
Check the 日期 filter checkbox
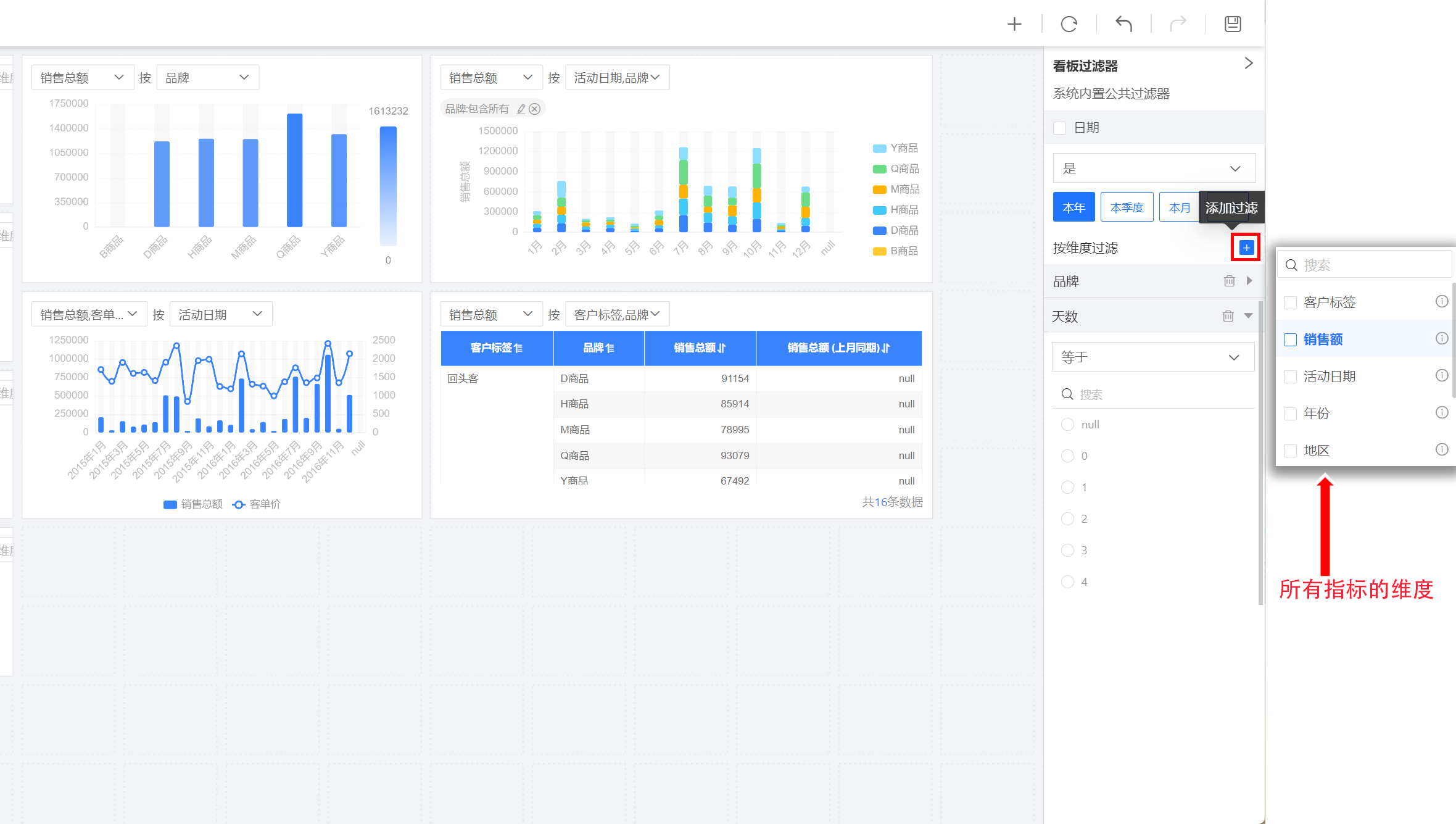(x=1060, y=128)
